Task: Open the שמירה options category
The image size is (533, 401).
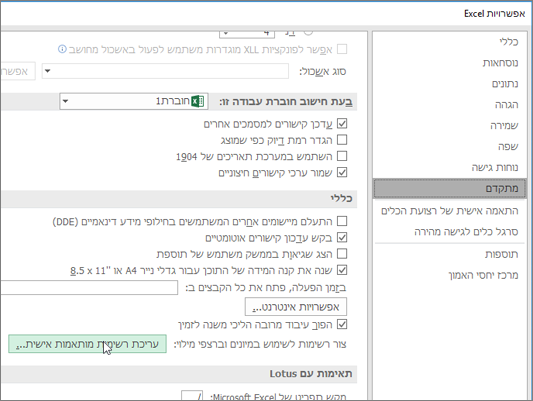Action: (x=504, y=125)
